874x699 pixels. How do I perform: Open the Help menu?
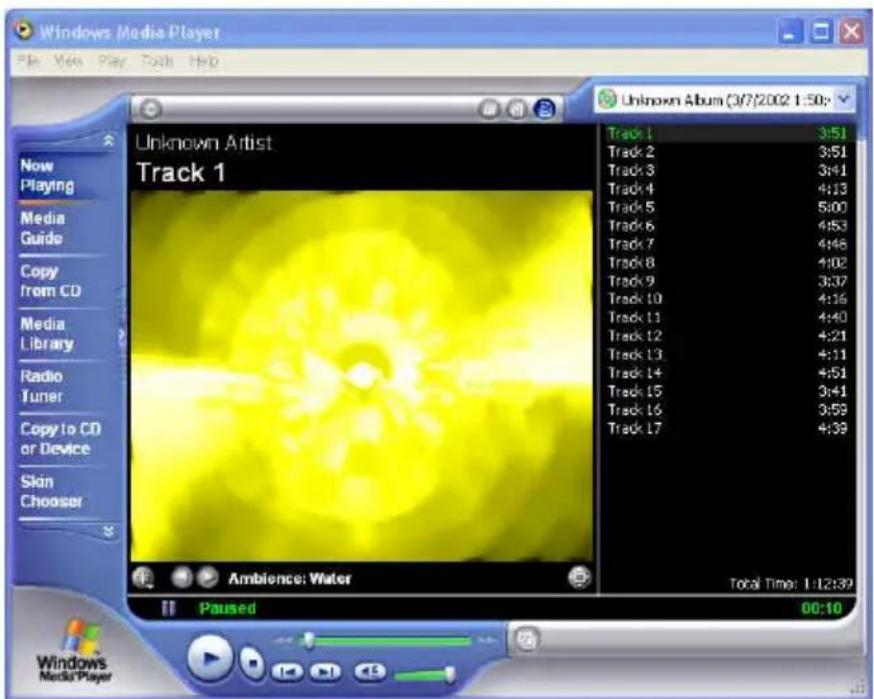[x=203, y=61]
